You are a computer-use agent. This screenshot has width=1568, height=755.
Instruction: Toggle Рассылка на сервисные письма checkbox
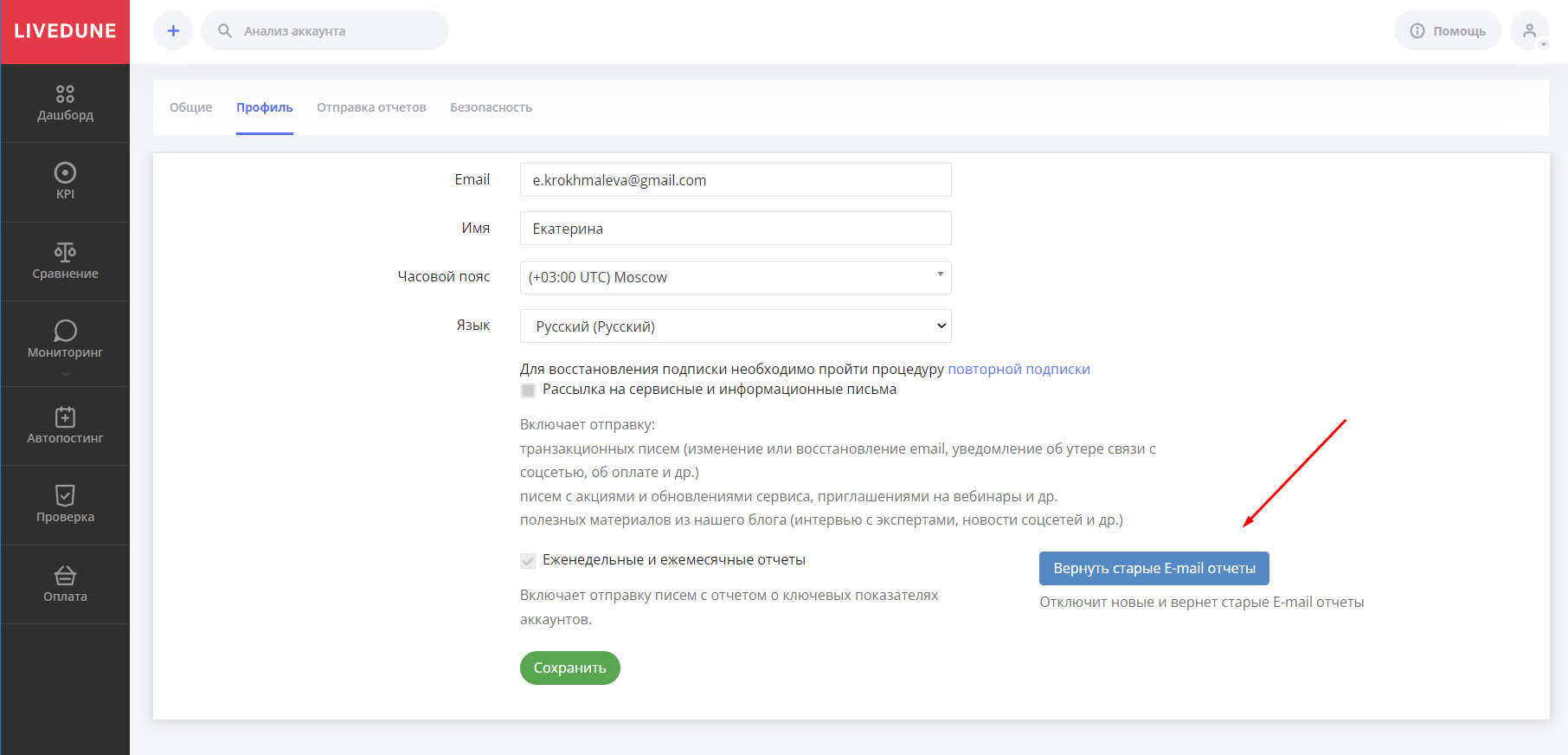(x=528, y=390)
